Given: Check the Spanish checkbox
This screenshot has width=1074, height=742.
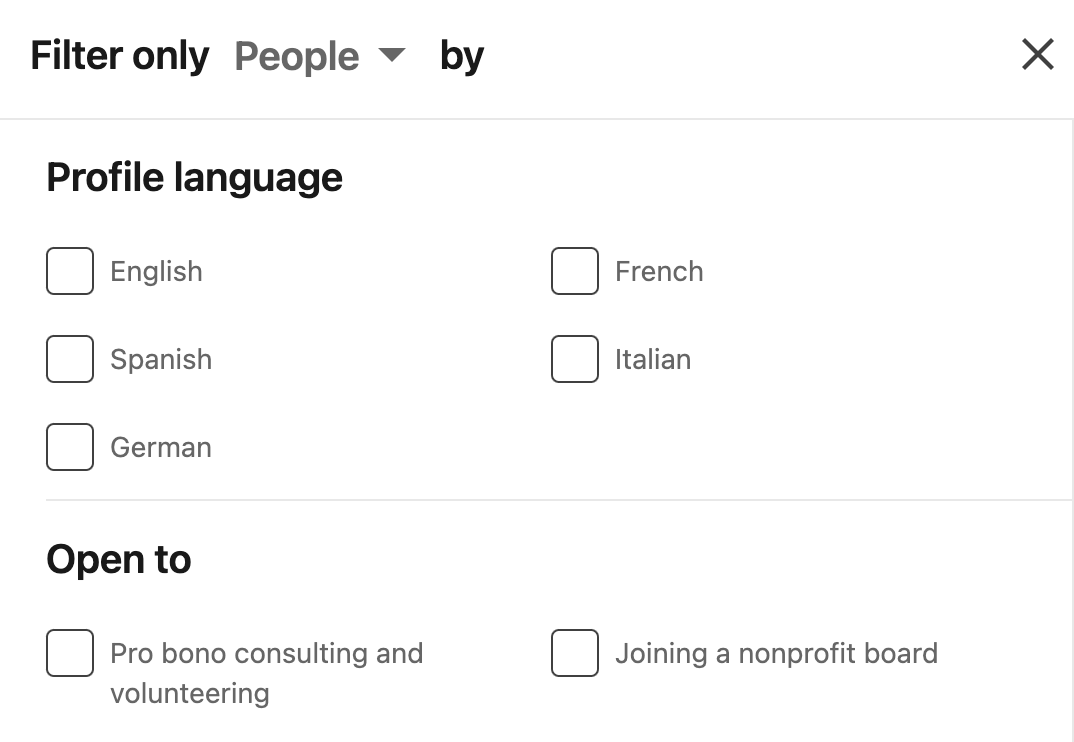Looking at the screenshot, I should click(69, 359).
